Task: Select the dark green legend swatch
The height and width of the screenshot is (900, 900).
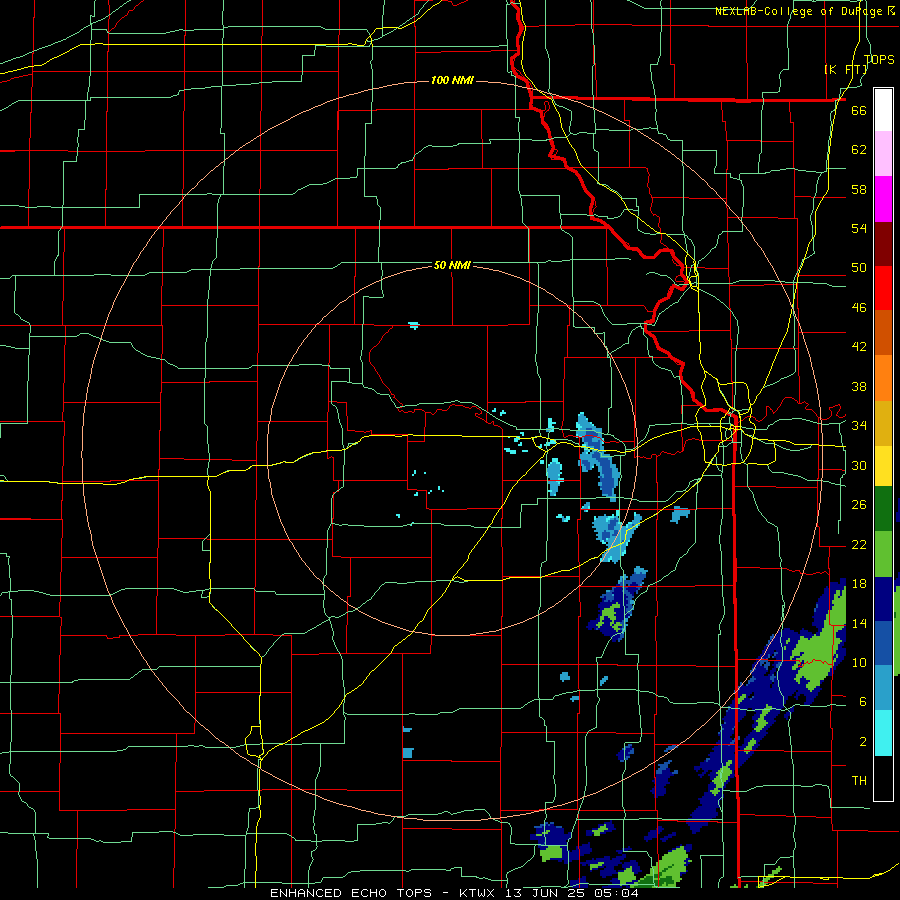Action: (x=883, y=509)
